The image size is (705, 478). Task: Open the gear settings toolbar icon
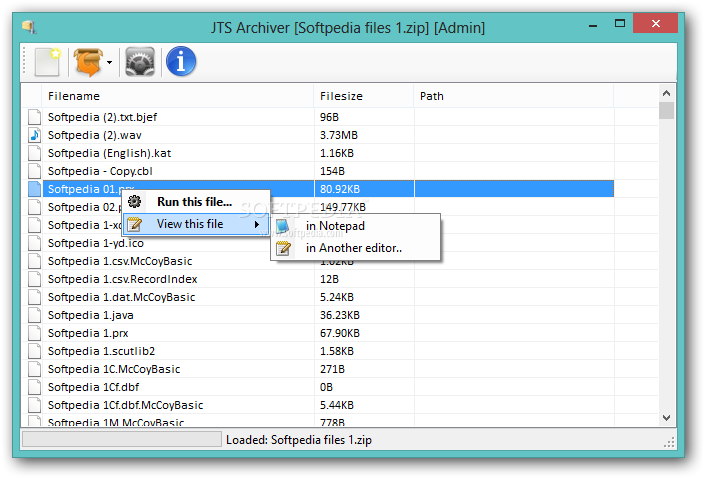140,62
